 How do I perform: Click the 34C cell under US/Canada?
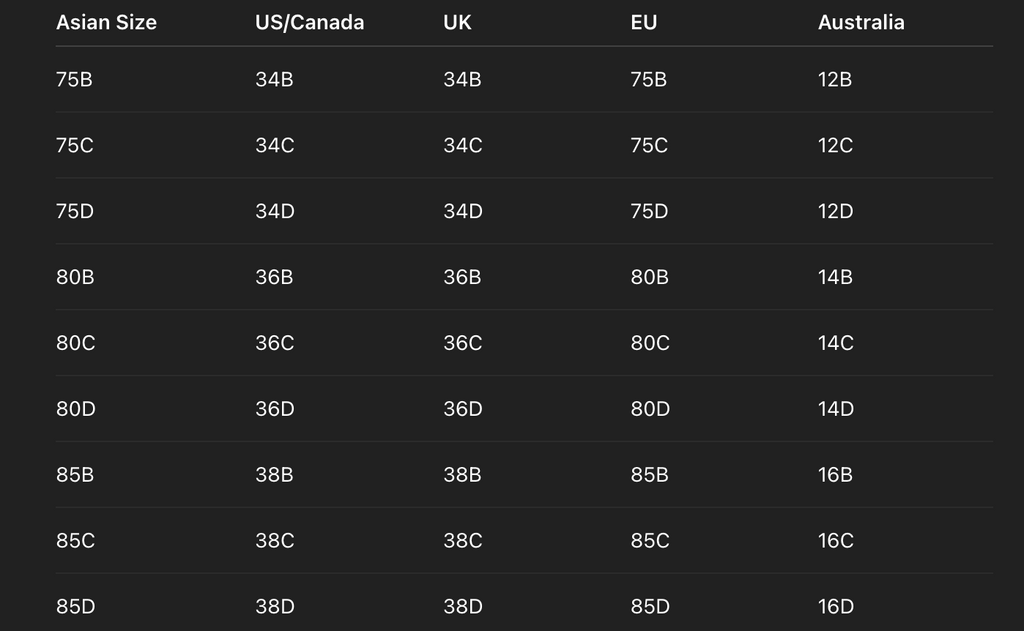(x=274, y=146)
